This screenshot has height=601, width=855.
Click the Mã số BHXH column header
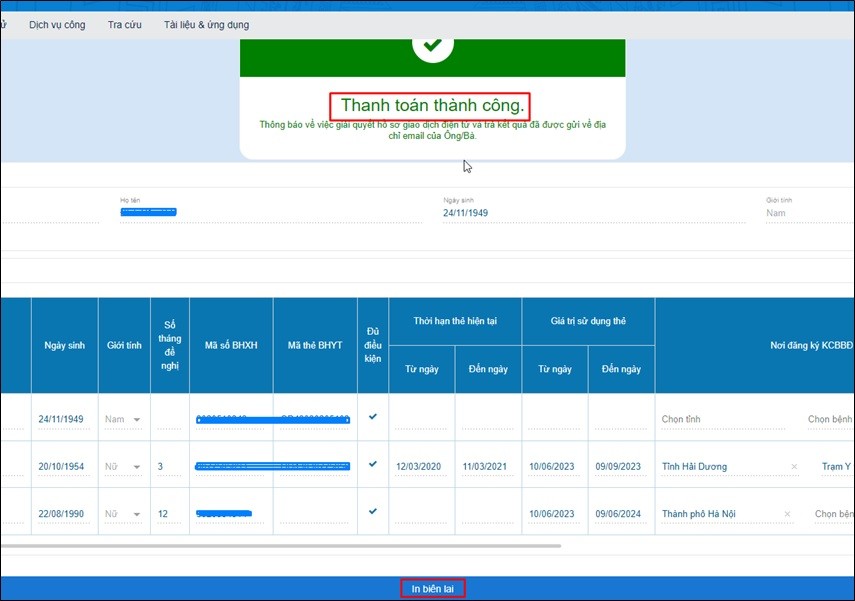click(231, 345)
